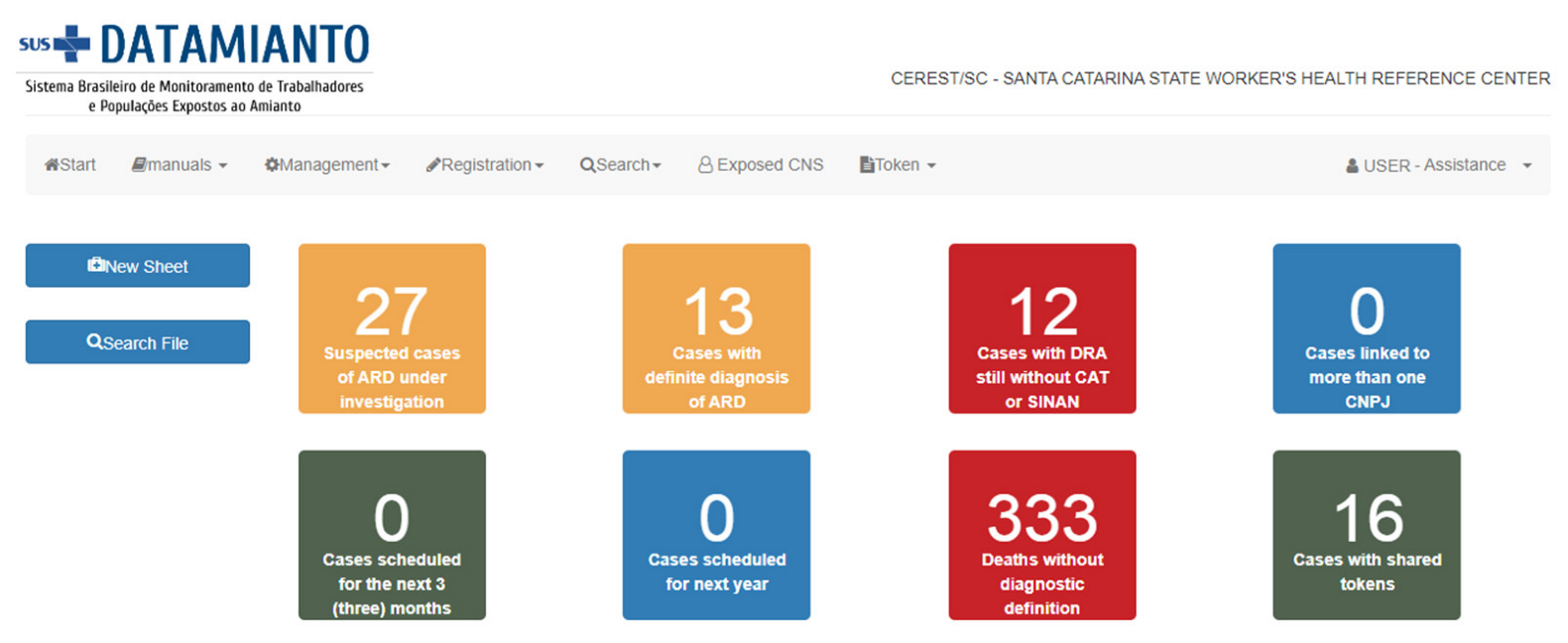Image resolution: width=1568 pixels, height=643 pixels.
Task: Open the Management menu
Action: [x=328, y=165]
